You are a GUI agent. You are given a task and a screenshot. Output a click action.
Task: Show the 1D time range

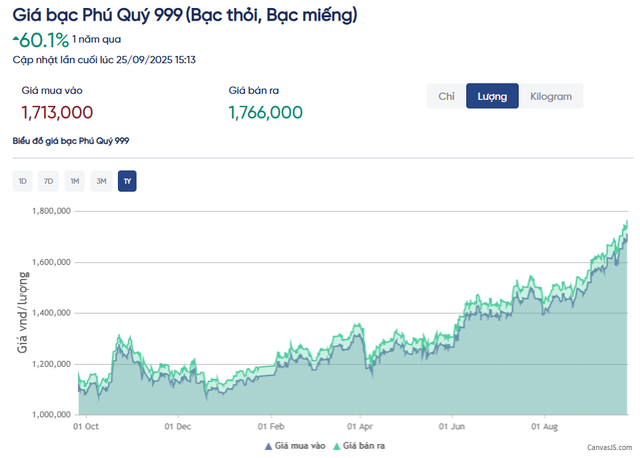point(22,181)
